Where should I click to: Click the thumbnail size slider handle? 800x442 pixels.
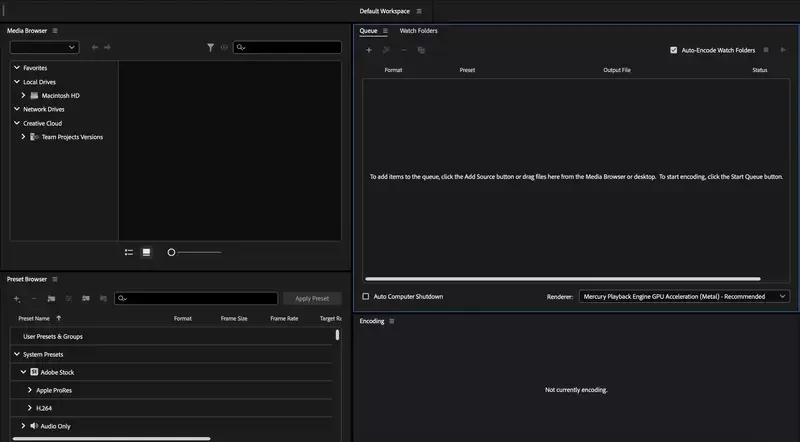pos(171,252)
